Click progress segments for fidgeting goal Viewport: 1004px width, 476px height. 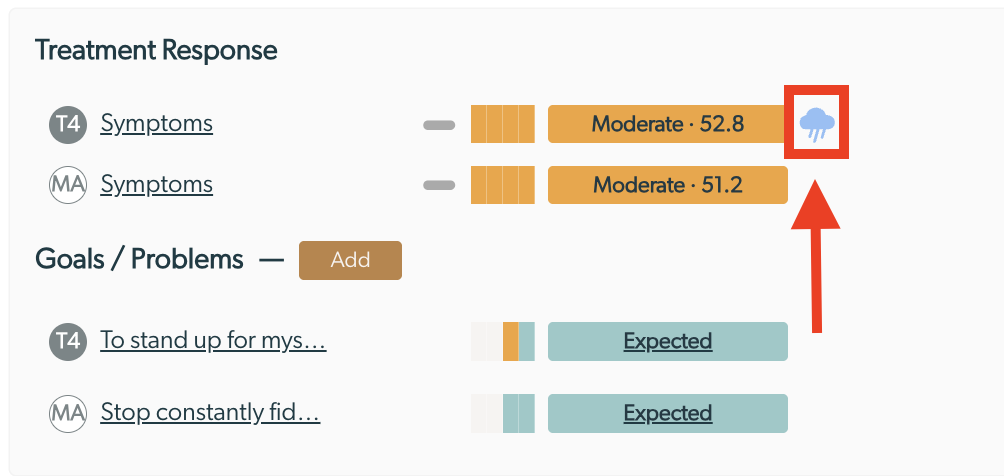(503, 413)
